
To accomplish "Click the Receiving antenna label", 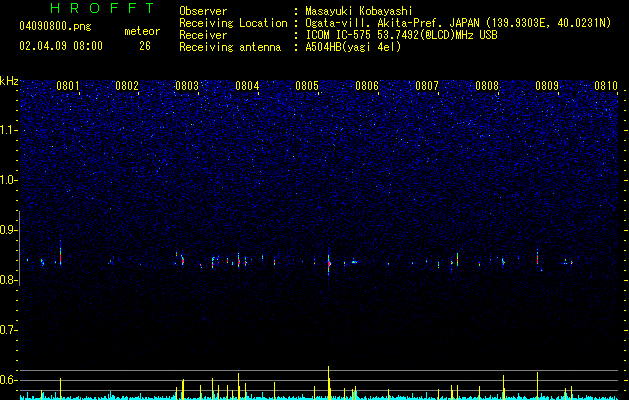I will coord(230,47).
